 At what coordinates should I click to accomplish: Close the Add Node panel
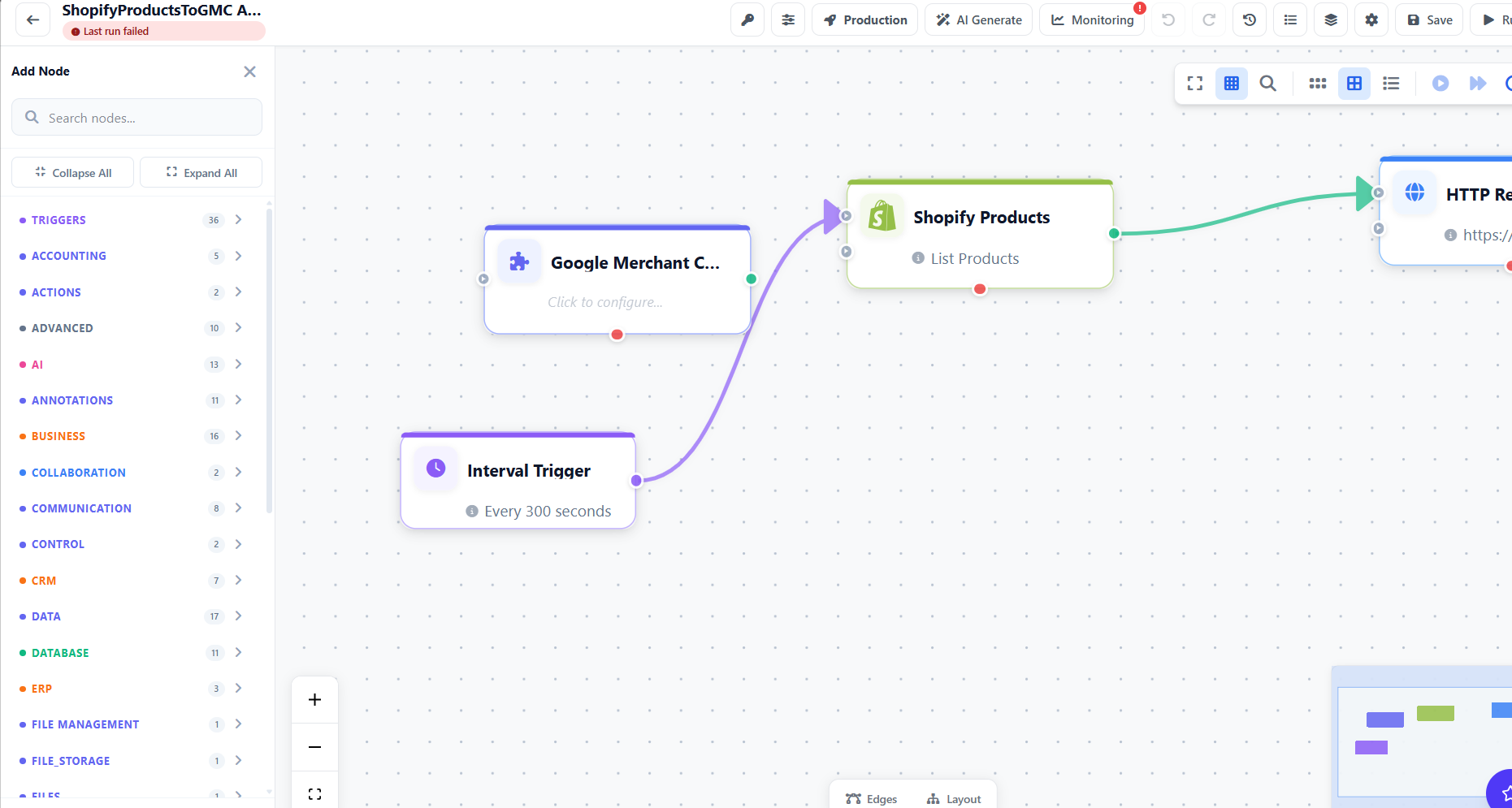tap(249, 71)
